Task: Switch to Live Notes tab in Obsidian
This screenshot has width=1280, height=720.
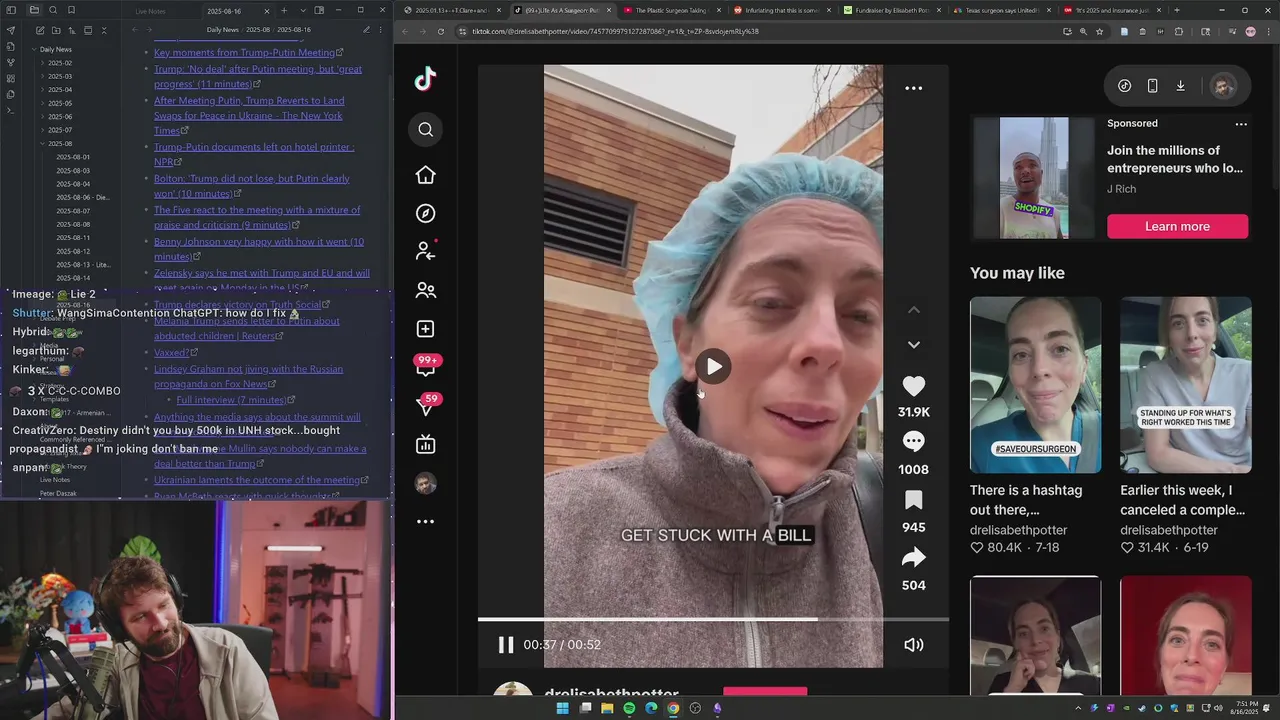Action: pyautogui.click(x=150, y=11)
